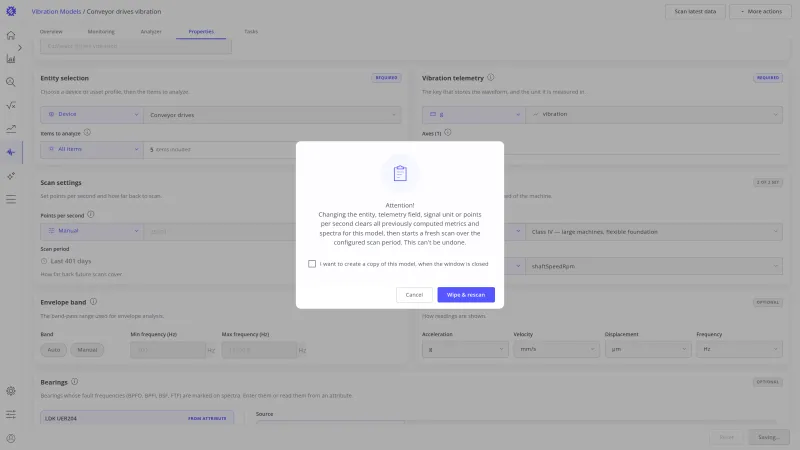Click info icon beside Items to analyze
Image resolution: width=800 pixels, height=450 pixels.
tap(87, 133)
